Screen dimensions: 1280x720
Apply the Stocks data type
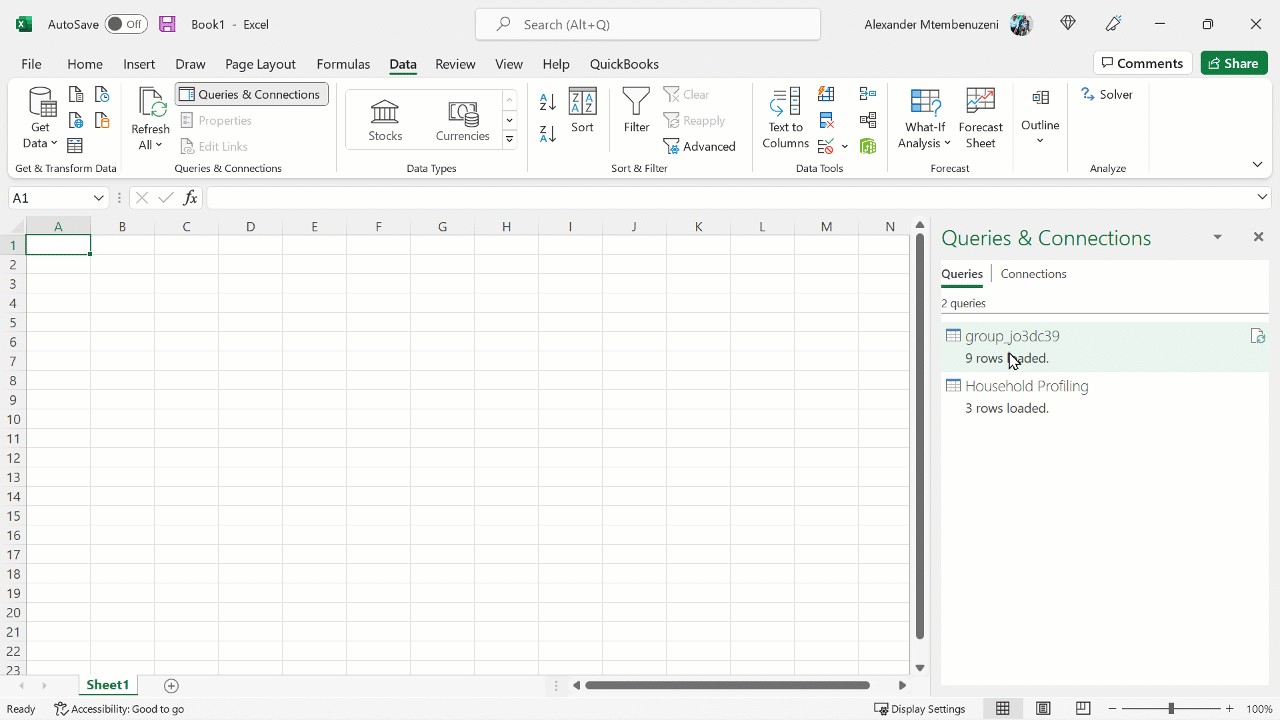pos(385,118)
